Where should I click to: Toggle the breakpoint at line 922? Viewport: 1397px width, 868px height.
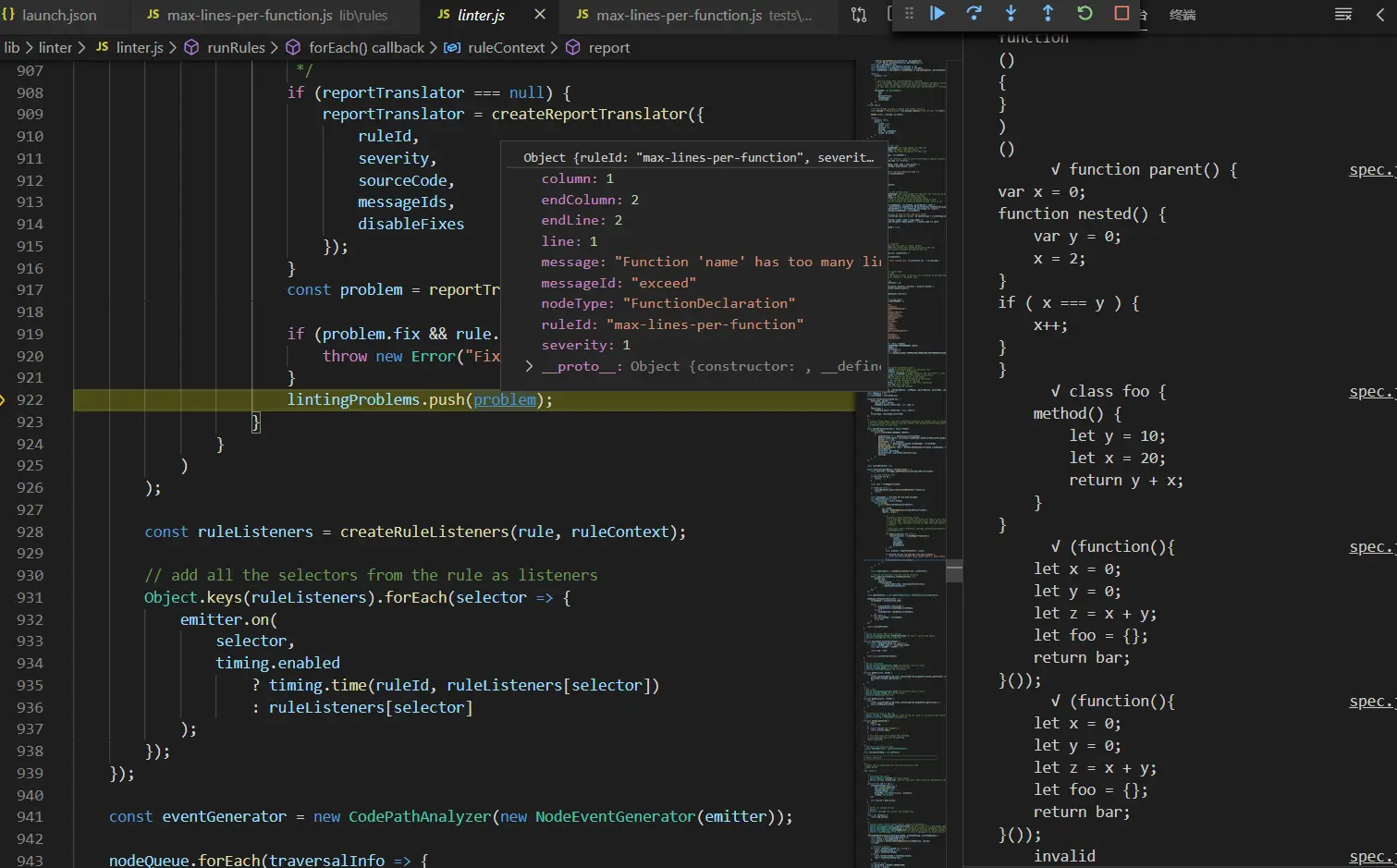tap(4, 399)
